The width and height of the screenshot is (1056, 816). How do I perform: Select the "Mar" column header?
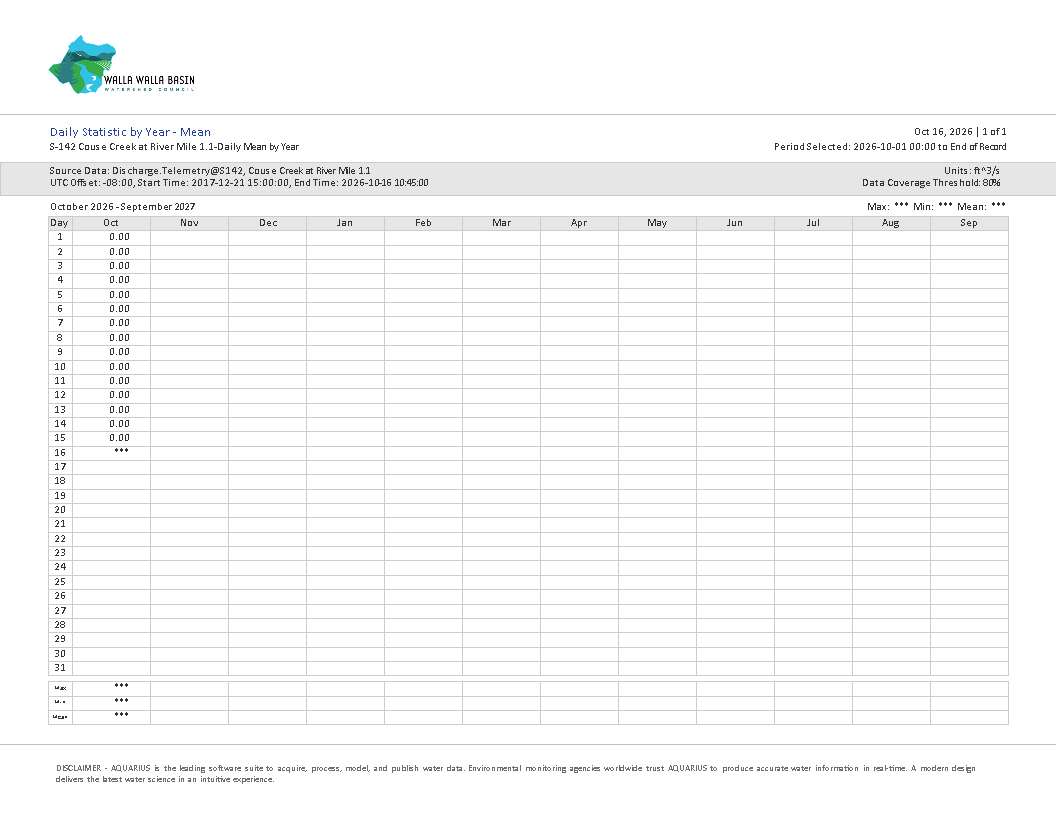click(502, 223)
